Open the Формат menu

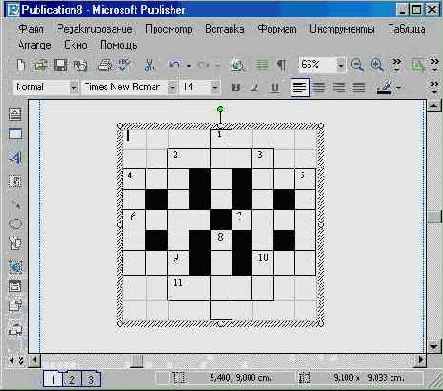point(277,29)
